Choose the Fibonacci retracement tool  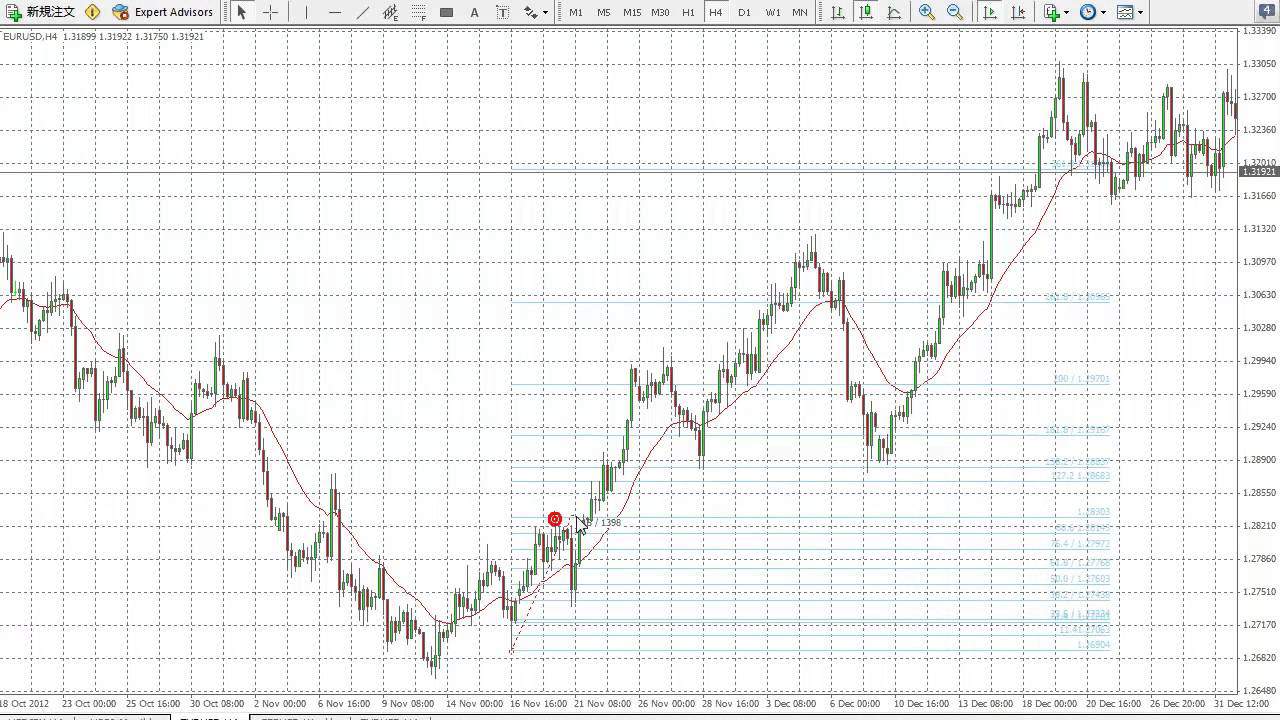coord(419,12)
